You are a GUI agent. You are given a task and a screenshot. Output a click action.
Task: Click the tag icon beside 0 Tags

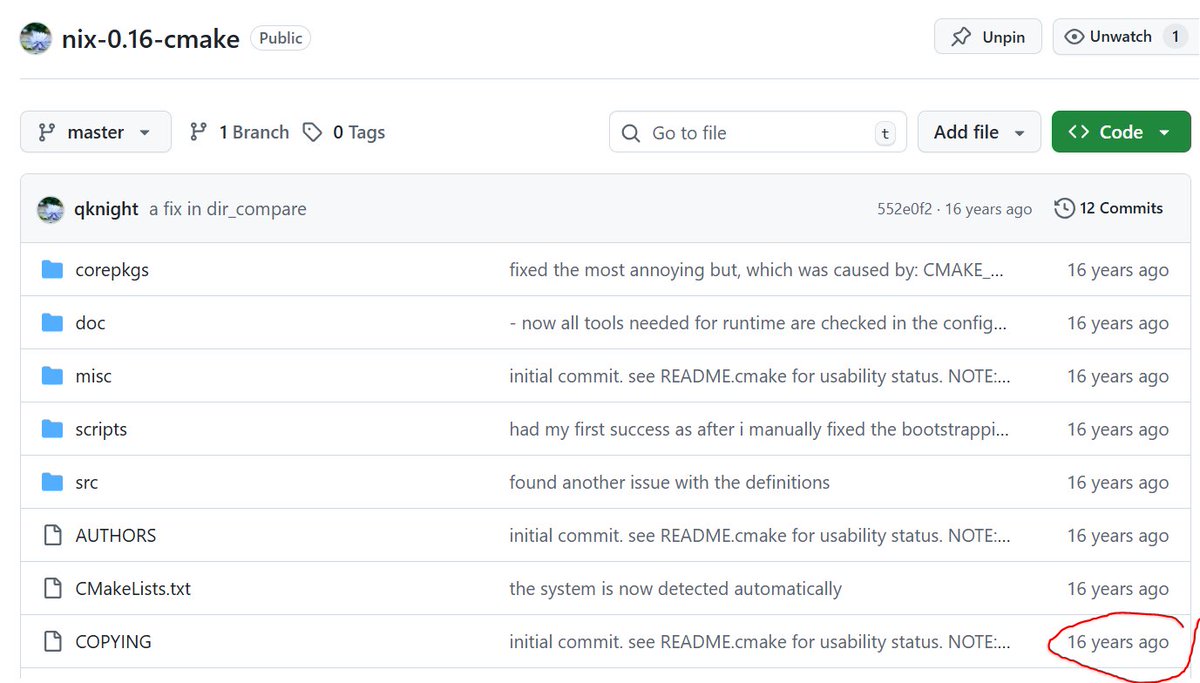click(313, 132)
